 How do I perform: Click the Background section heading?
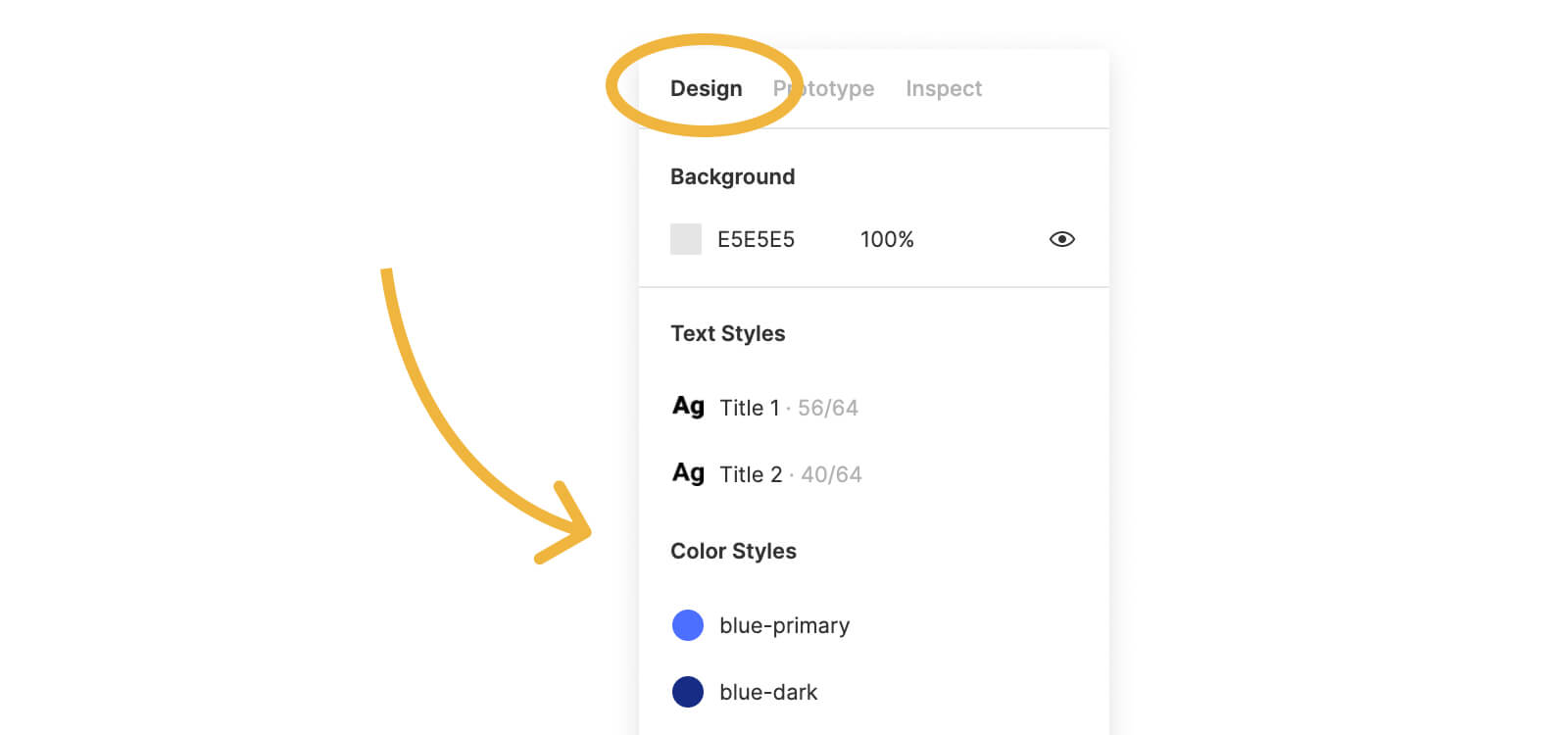[732, 176]
